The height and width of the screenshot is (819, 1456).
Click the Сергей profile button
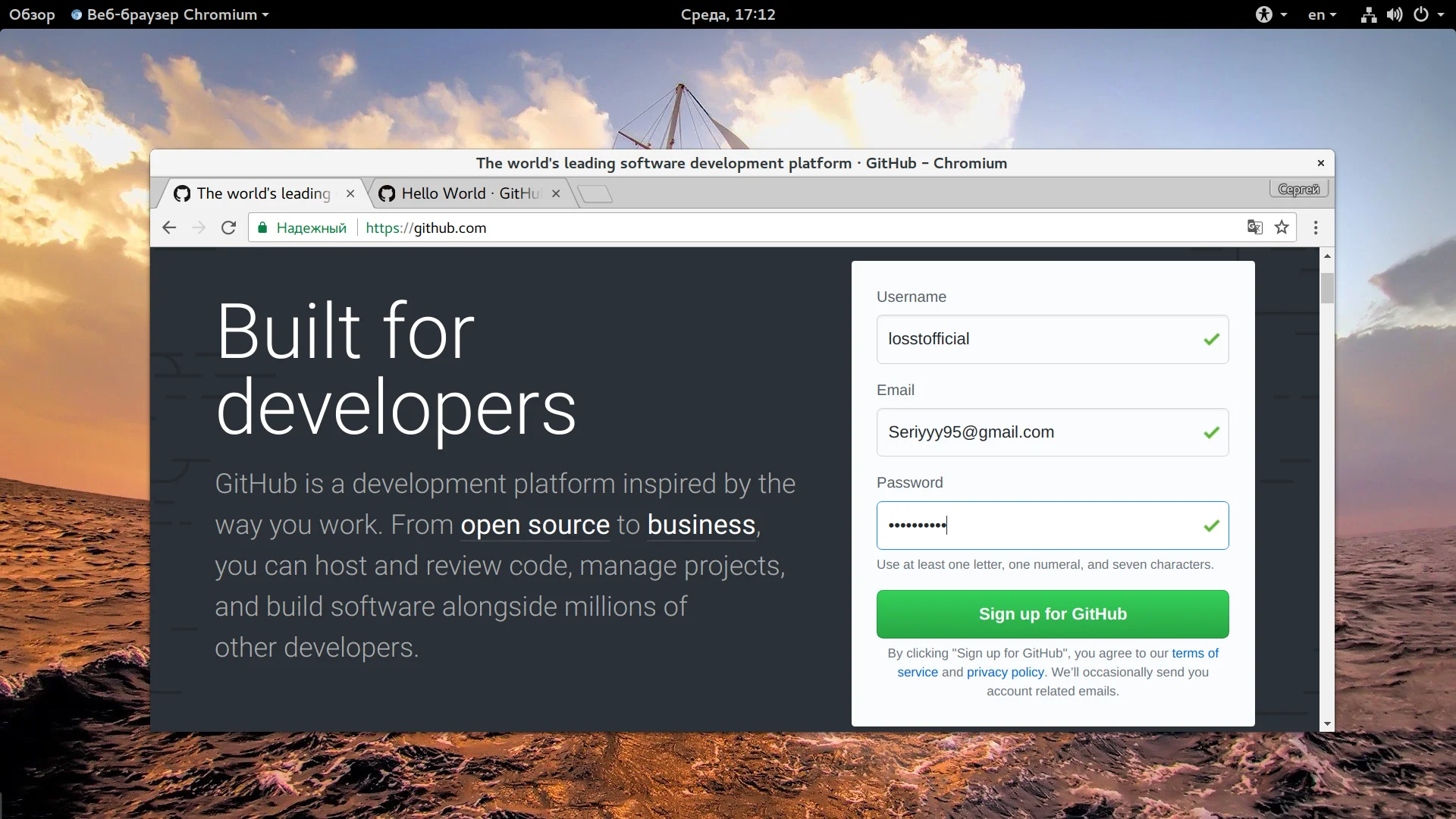point(1298,189)
